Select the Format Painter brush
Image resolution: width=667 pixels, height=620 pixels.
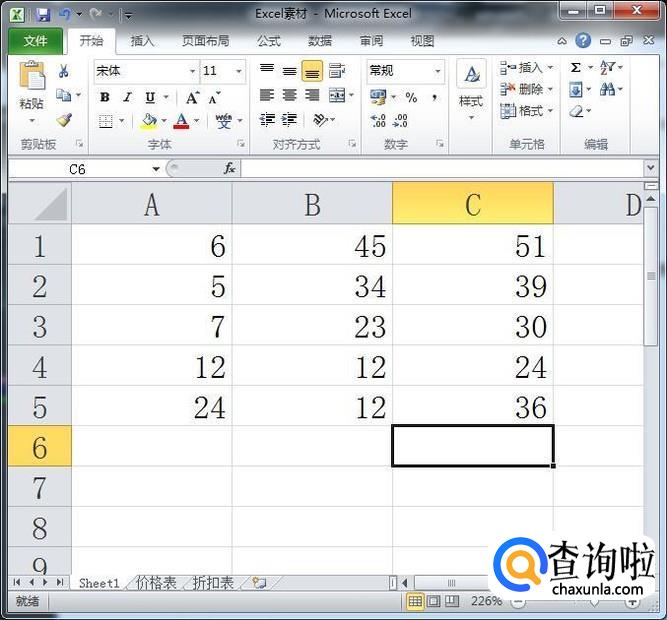click(64, 120)
